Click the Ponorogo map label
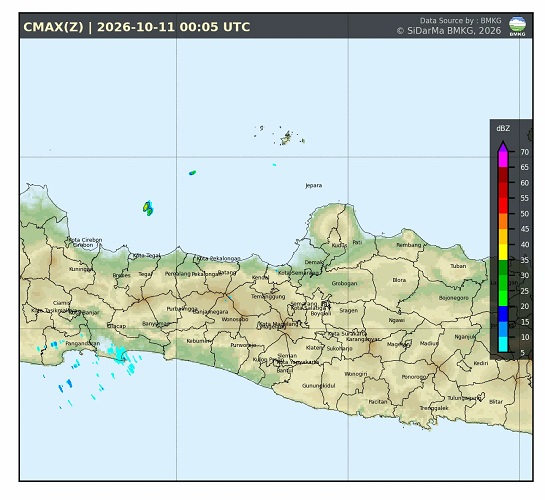This screenshot has height=500, width=545. pyautogui.click(x=414, y=377)
